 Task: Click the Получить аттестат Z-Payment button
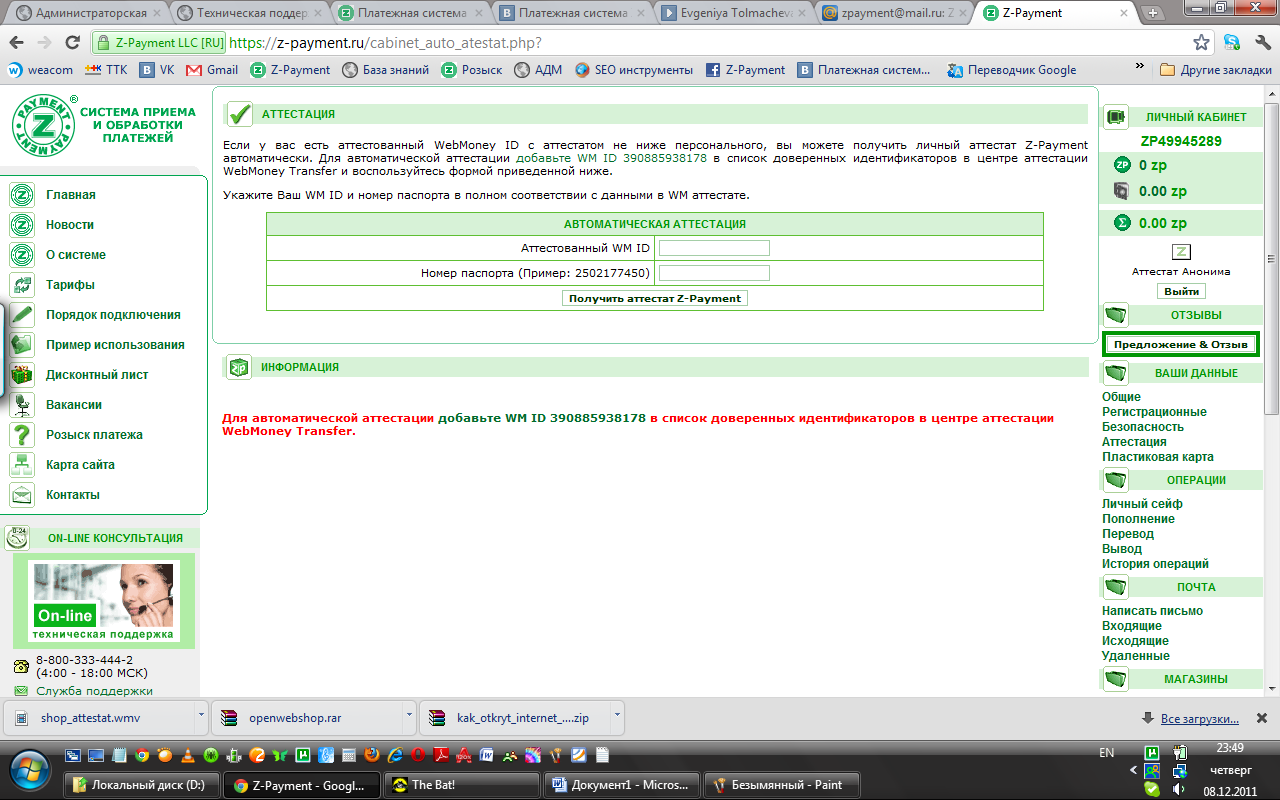(655, 298)
